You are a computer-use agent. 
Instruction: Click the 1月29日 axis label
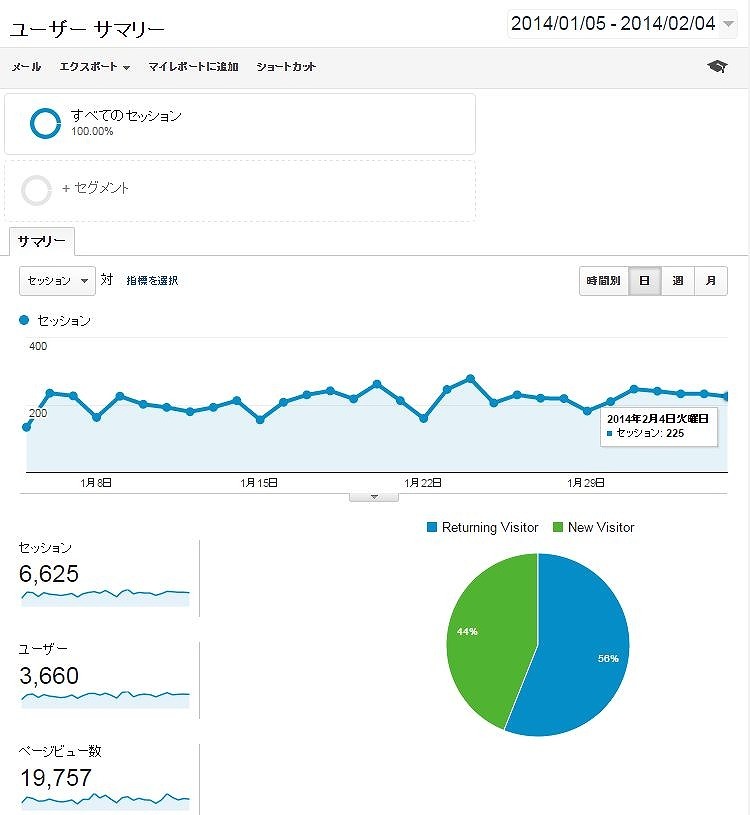pos(586,483)
